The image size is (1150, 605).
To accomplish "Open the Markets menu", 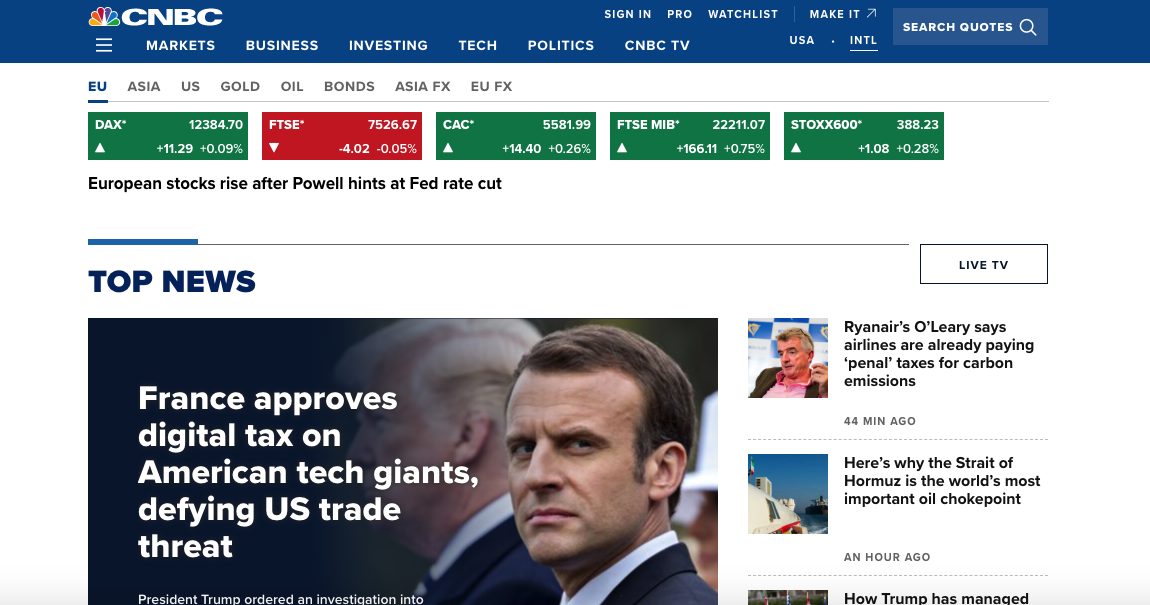I will 180,45.
